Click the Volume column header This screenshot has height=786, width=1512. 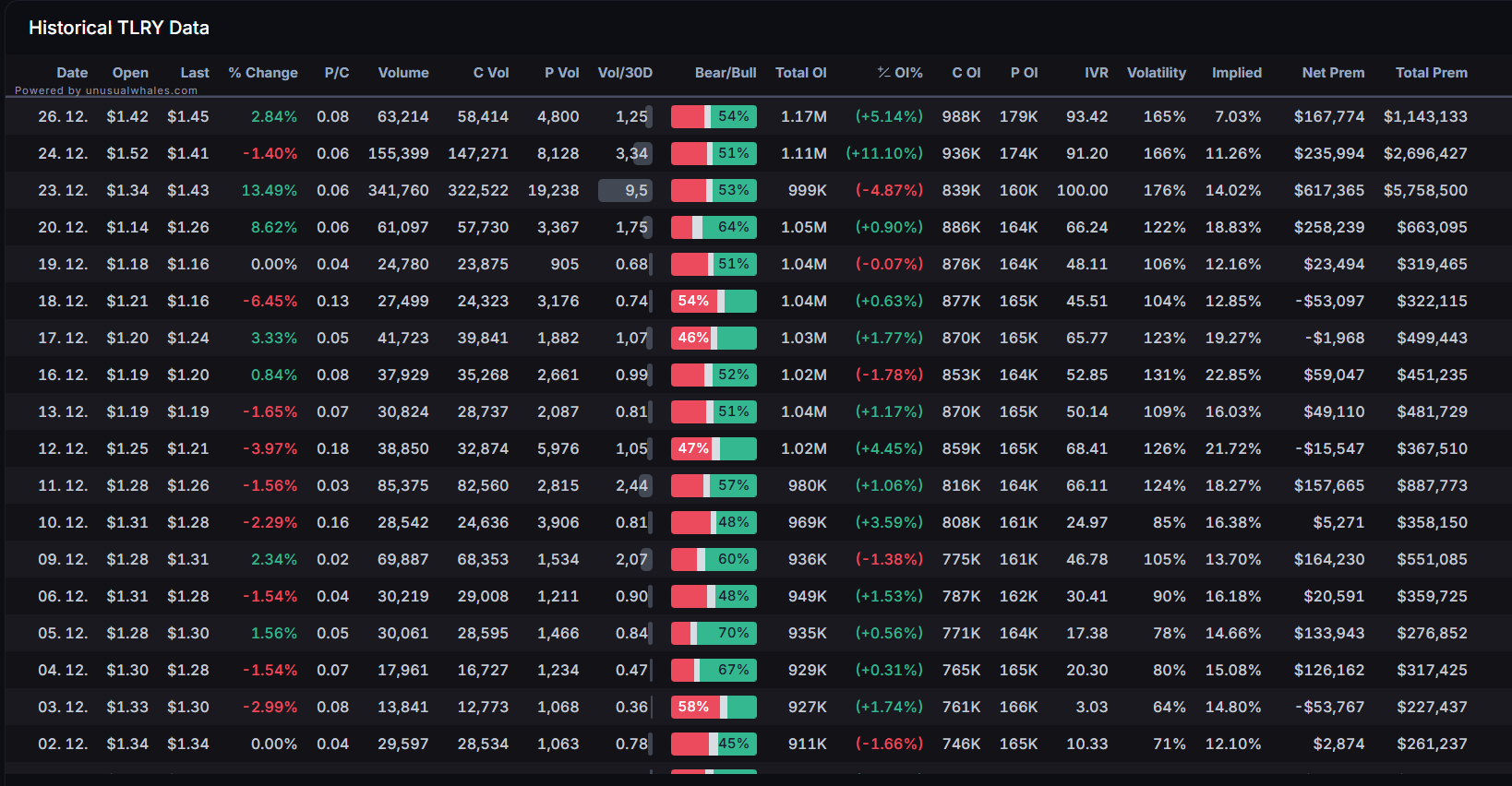tap(403, 73)
